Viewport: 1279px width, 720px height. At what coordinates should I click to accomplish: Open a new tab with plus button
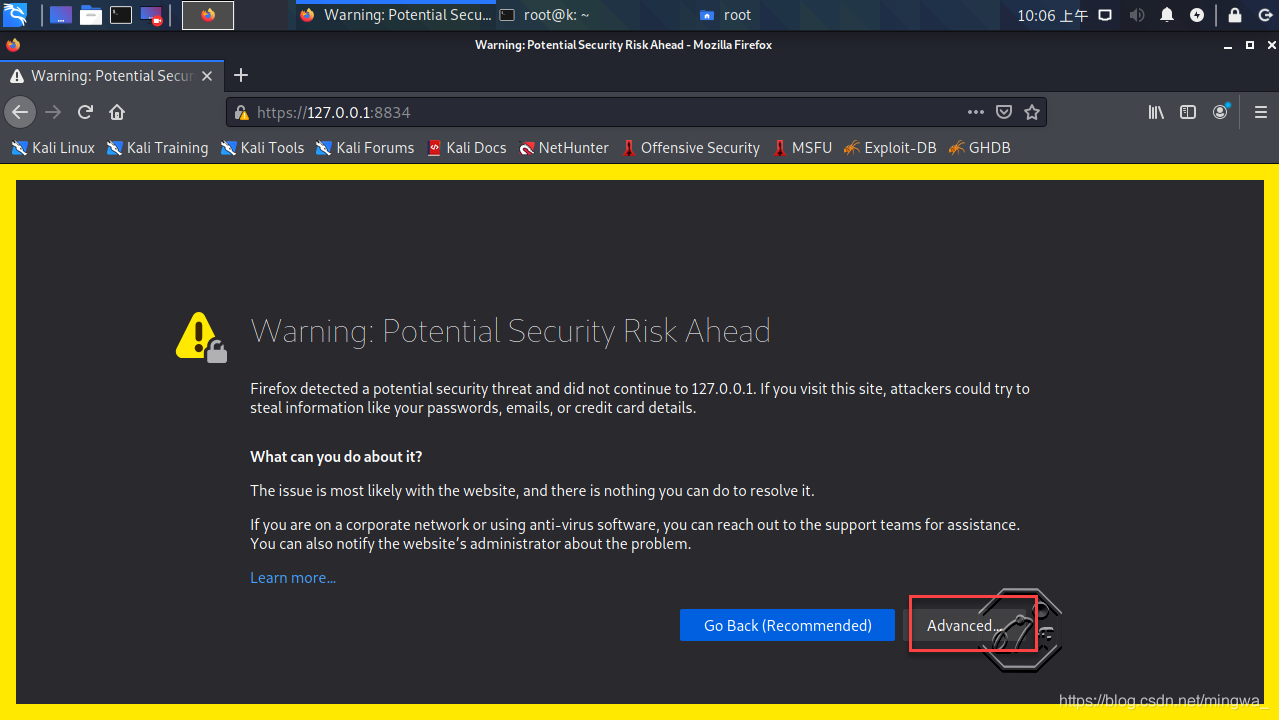240,76
